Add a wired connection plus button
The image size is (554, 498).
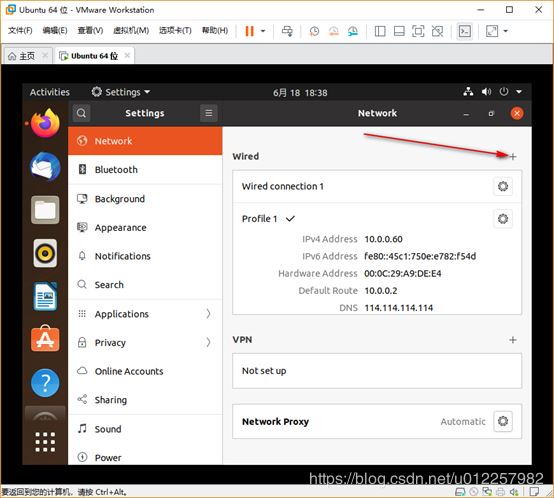[x=513, y=156]
